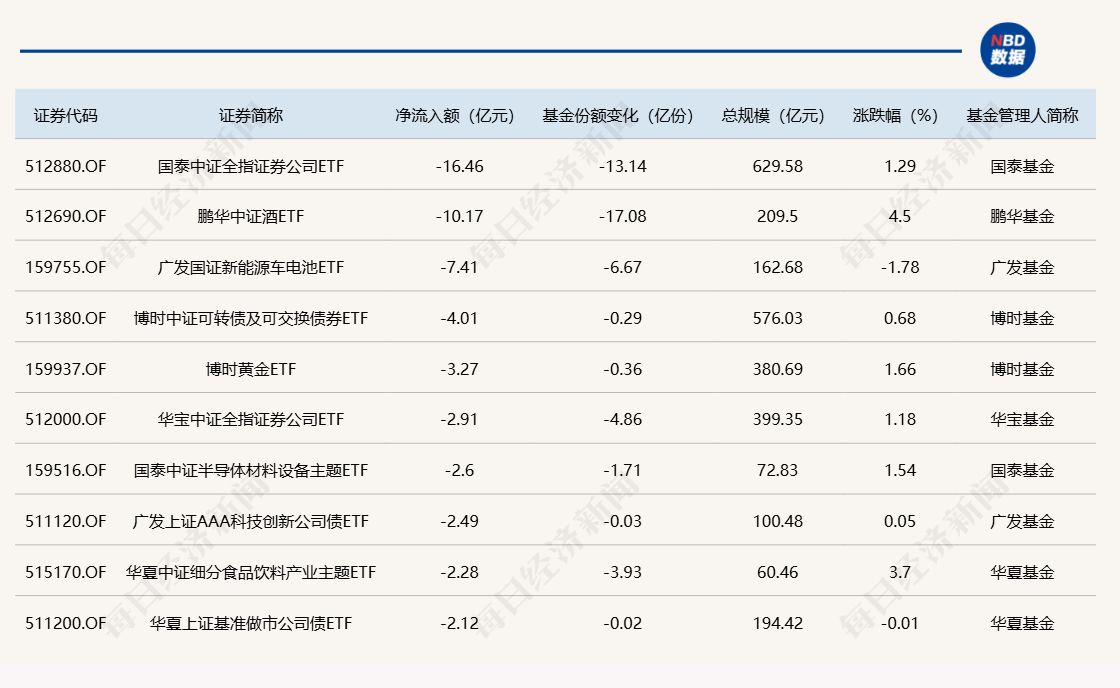
Task: Select change percentage -1.78
Action: tap(900, 267)
